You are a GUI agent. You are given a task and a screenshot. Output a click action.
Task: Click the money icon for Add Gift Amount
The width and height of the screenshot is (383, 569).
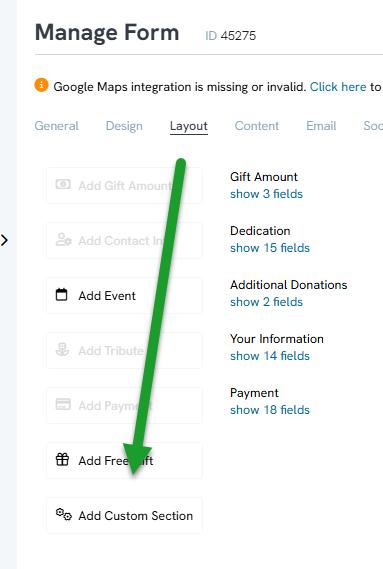pyautogui.click(x=63, y=184)
